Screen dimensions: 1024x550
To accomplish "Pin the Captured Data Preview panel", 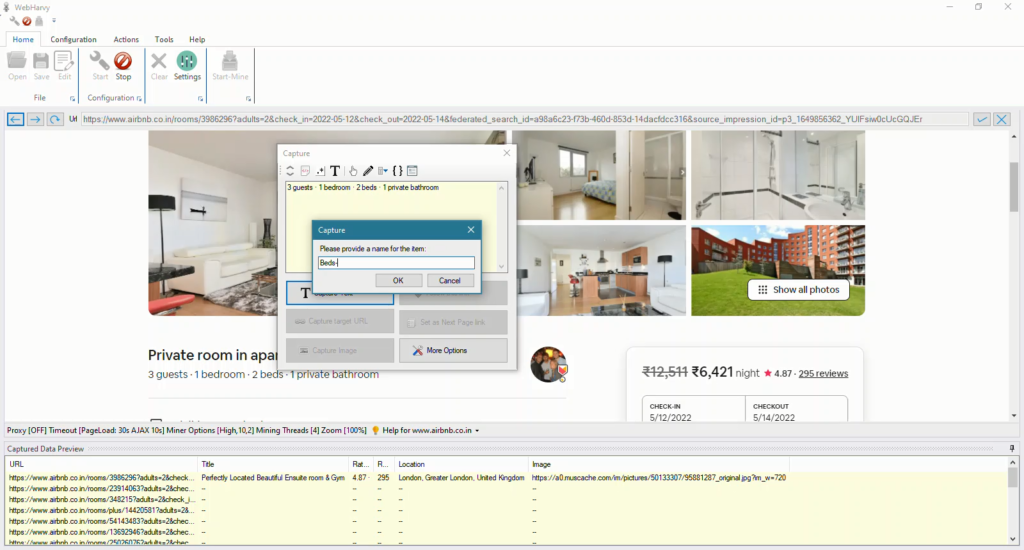I will [x=1012, y=449].
